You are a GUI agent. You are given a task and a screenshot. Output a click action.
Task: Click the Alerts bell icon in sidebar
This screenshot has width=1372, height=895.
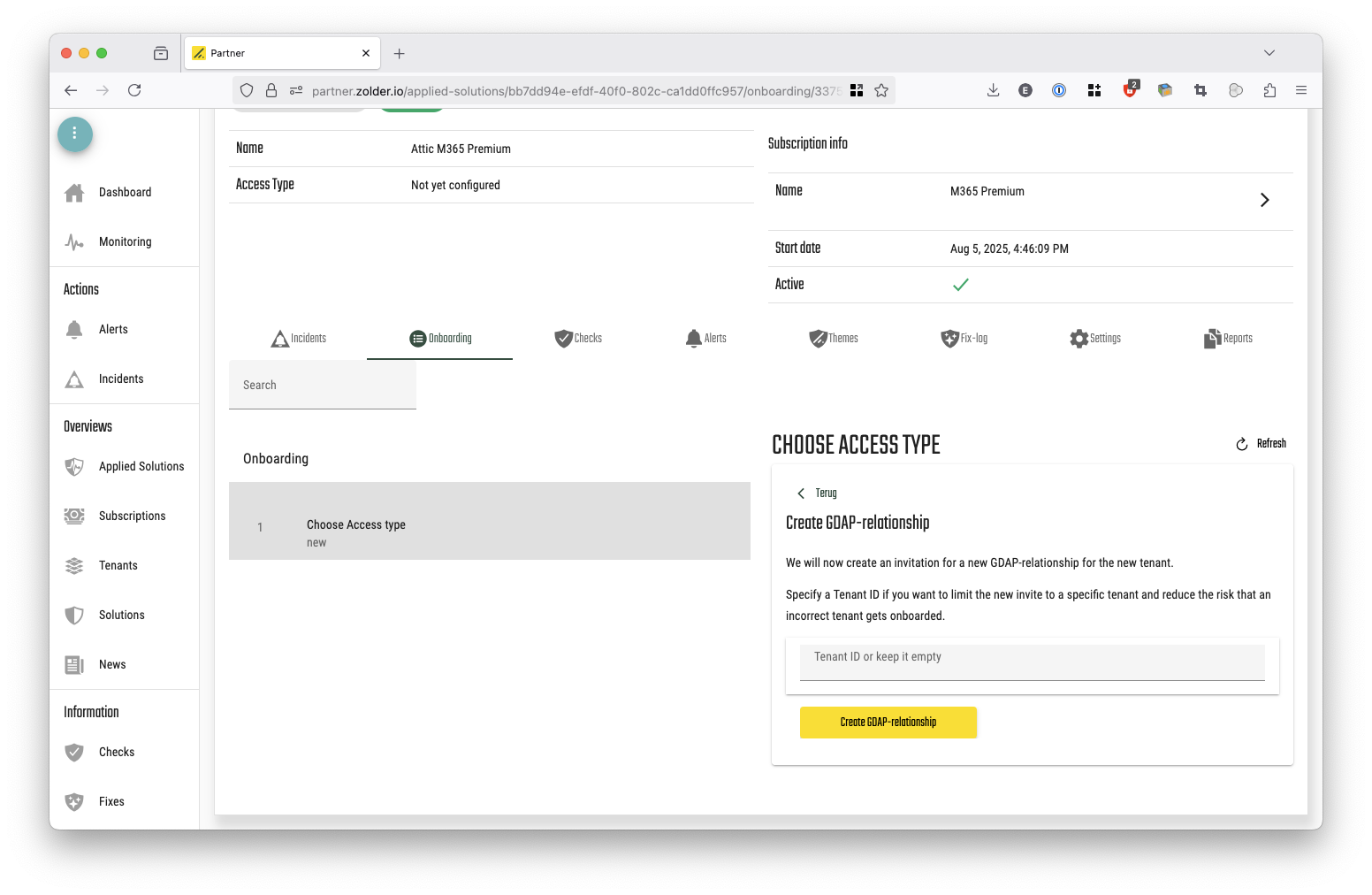tap(75, 330)
